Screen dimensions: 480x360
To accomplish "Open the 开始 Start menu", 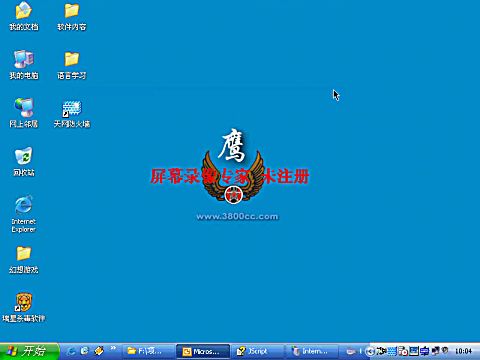I will (29, 351).
